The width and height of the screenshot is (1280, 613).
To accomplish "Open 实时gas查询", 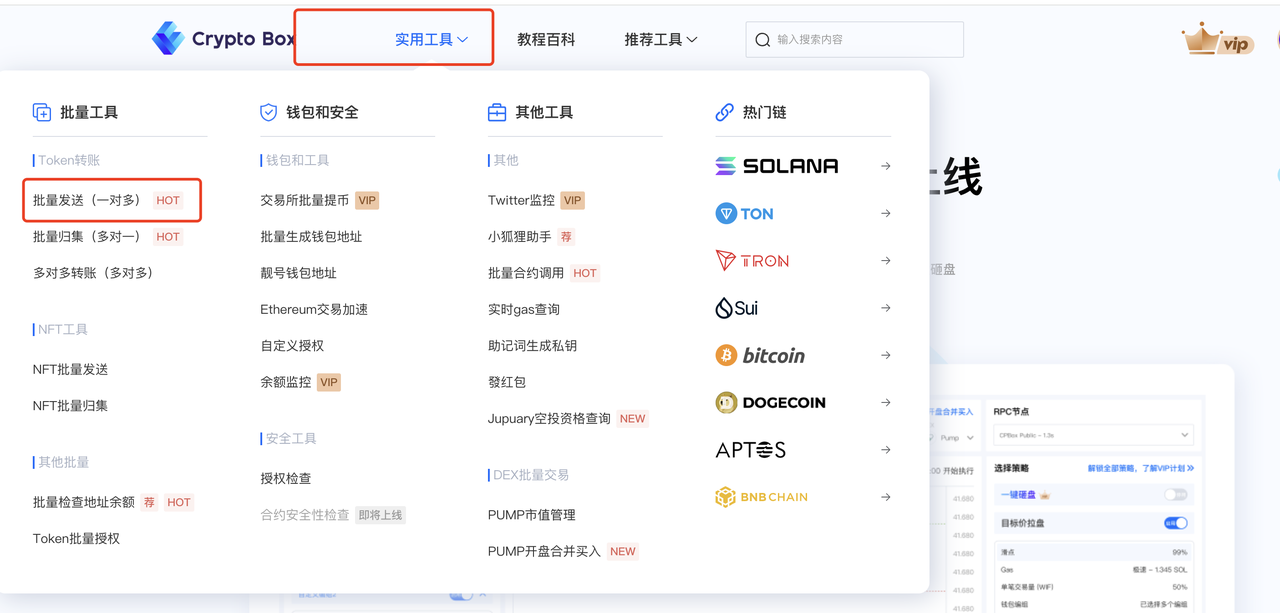I will click(524, 310).
